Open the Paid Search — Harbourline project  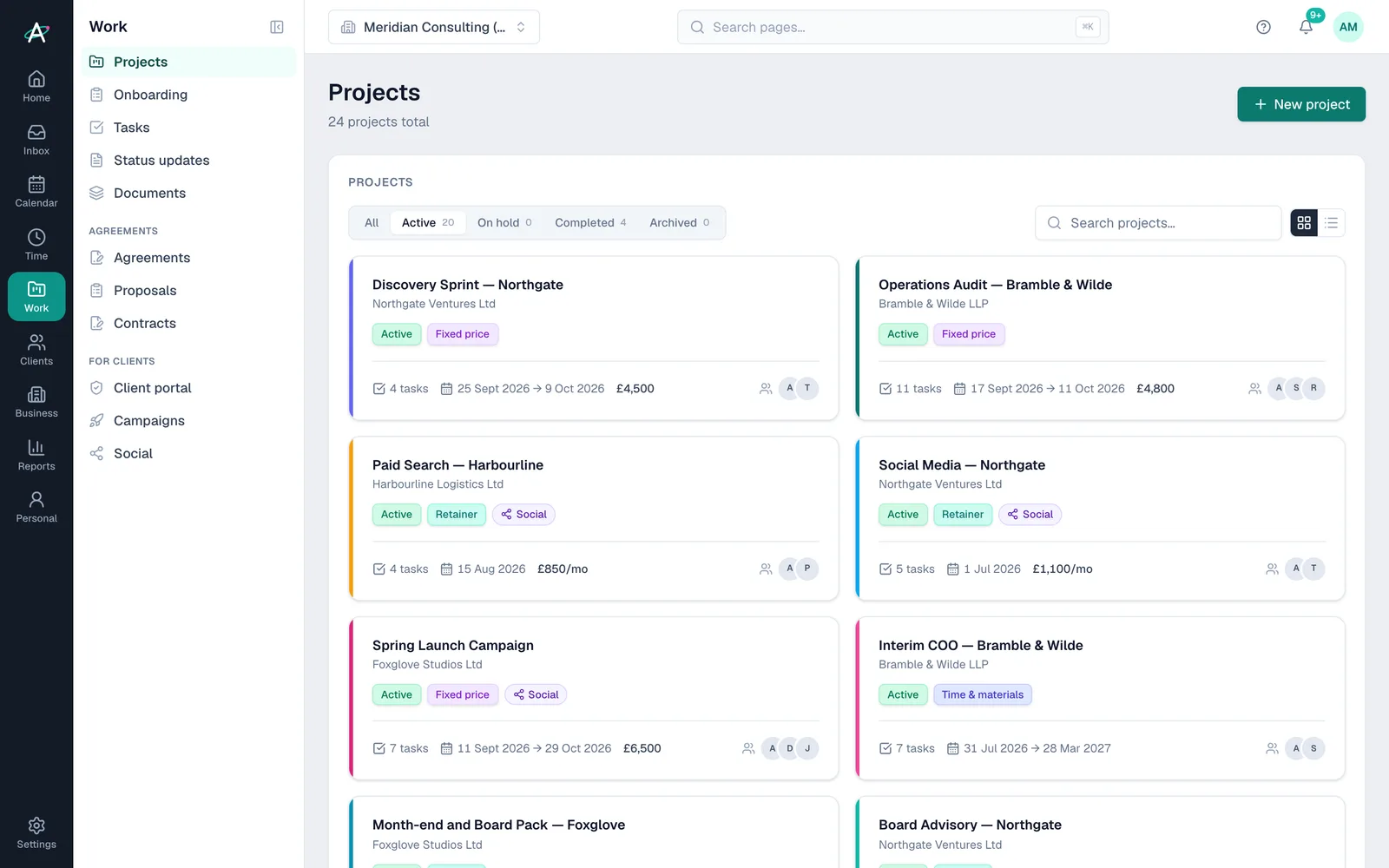[x=594, y=518]
